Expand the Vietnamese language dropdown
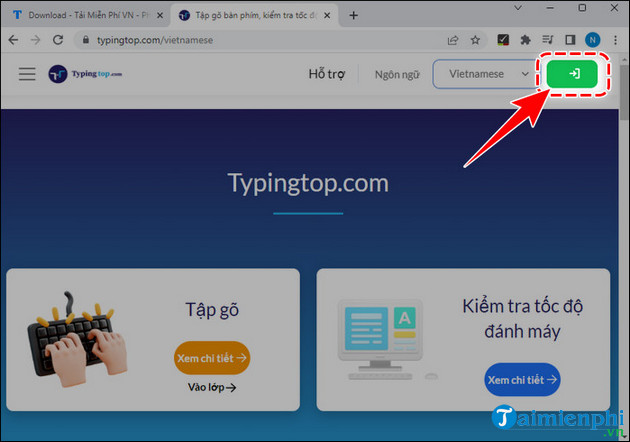Screen dimensions: 630x442 point(485,74)
